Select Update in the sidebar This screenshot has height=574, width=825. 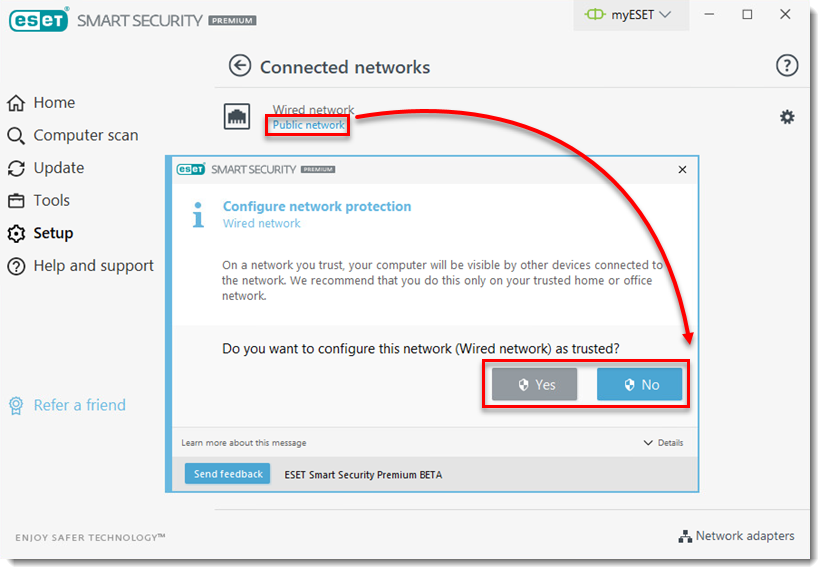click(59, 168)
